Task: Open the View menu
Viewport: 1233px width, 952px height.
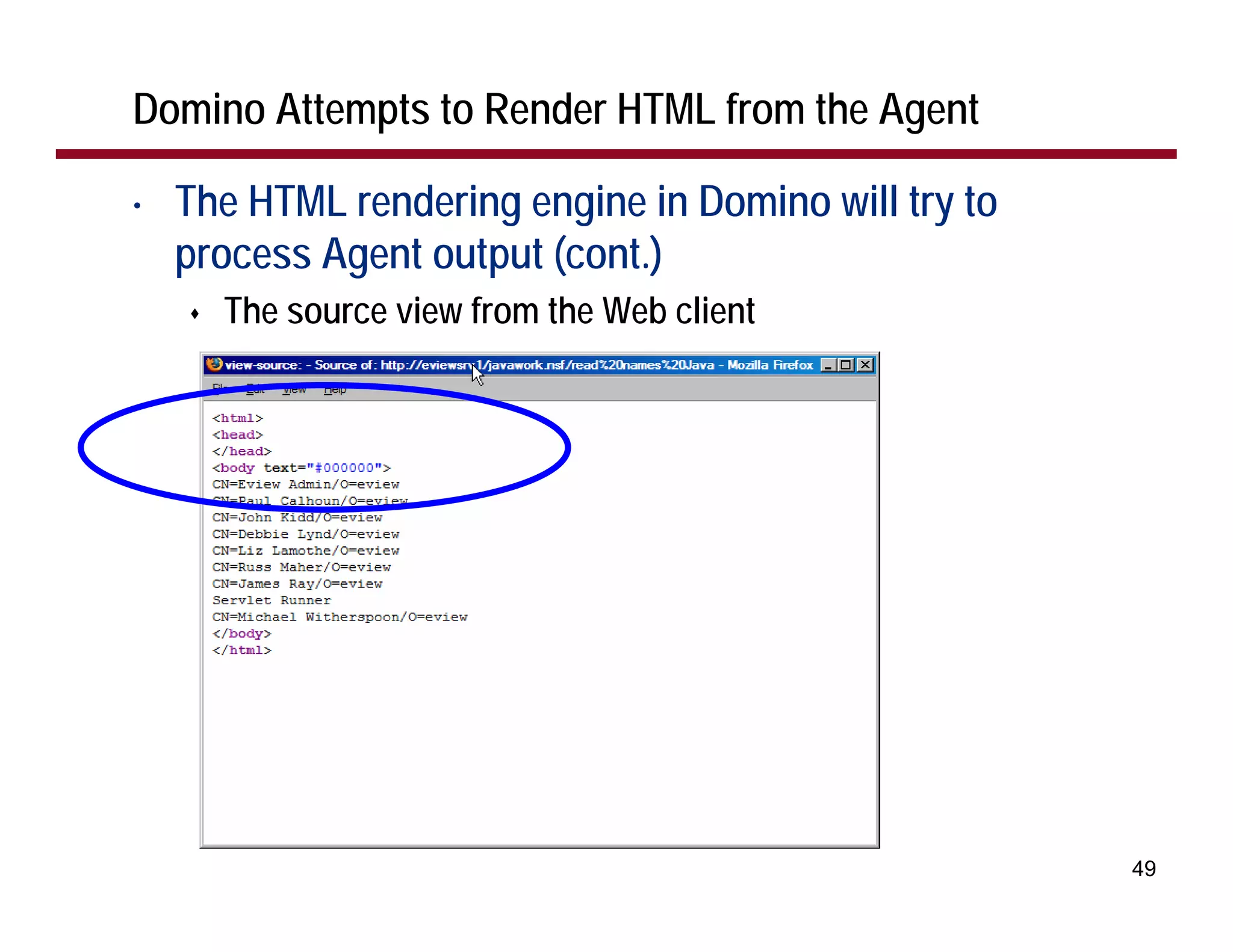Action: (x=294, y=390)
